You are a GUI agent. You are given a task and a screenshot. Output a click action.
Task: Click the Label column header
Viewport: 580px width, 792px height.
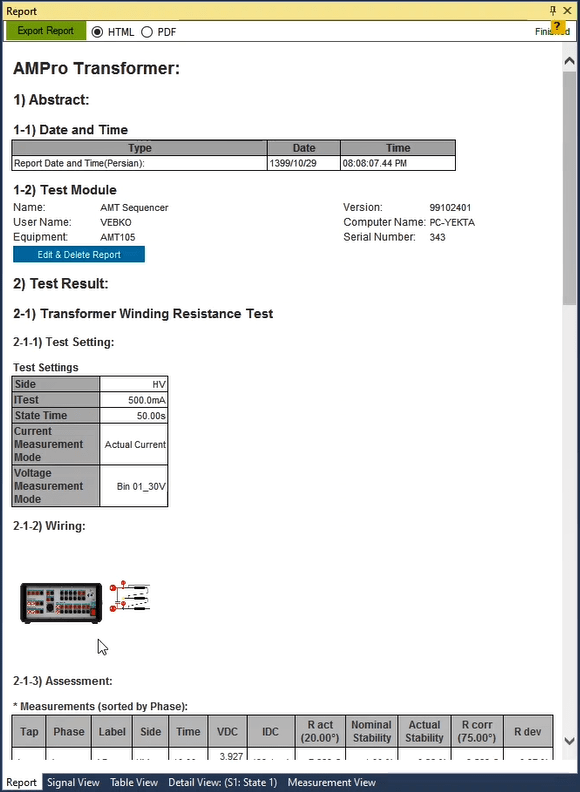pos(112,731)
